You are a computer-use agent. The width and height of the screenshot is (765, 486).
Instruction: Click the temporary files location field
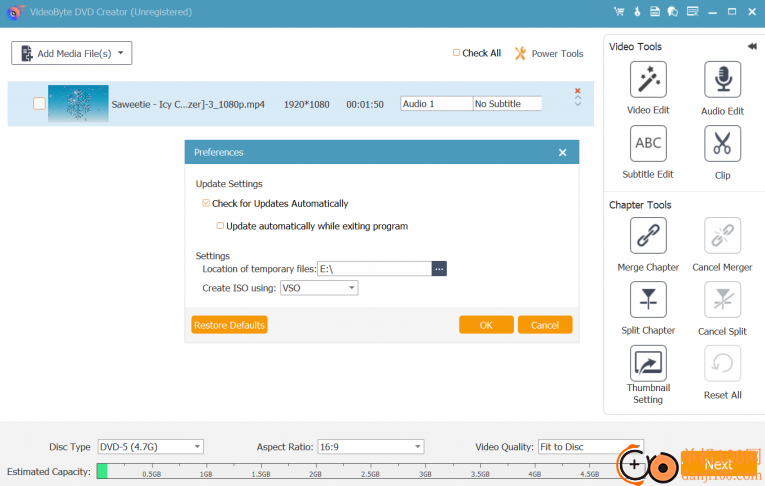click(375, 269)
